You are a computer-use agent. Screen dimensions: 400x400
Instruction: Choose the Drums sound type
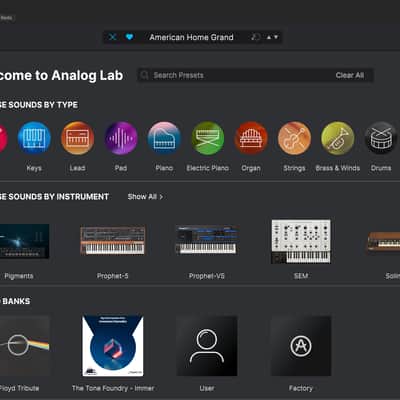coord(381,138)
